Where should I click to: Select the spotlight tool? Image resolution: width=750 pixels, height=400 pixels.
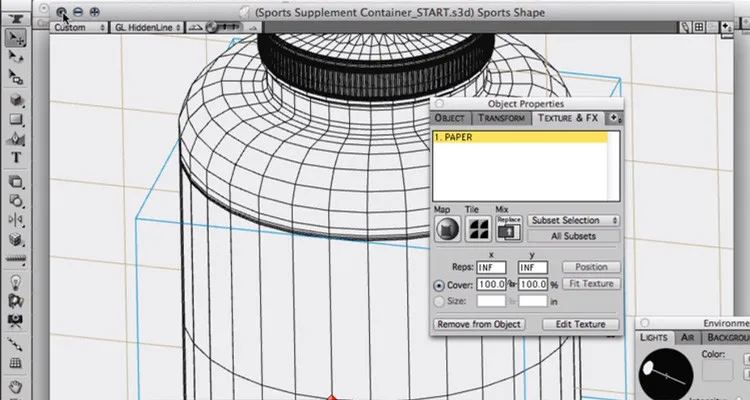pos(15,300)
